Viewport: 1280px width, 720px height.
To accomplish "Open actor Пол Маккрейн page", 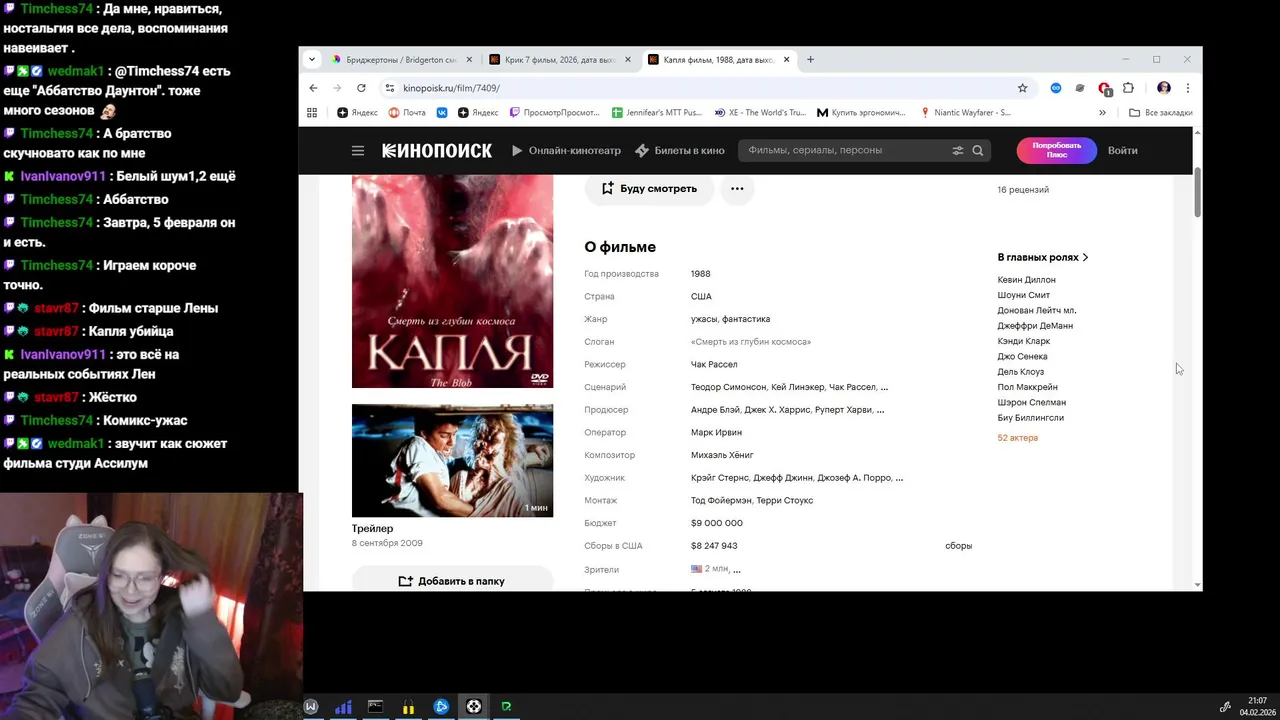I will pyautogui.click(x=1027, y=387).
